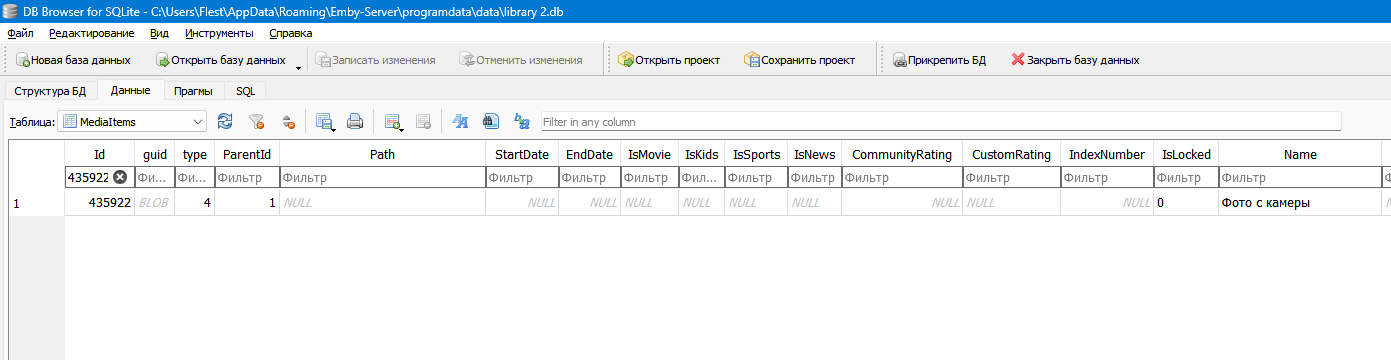Open the Инструменты menu
Screen dimensions: 1391x360
pyautogui.click(x=219, y=33)
